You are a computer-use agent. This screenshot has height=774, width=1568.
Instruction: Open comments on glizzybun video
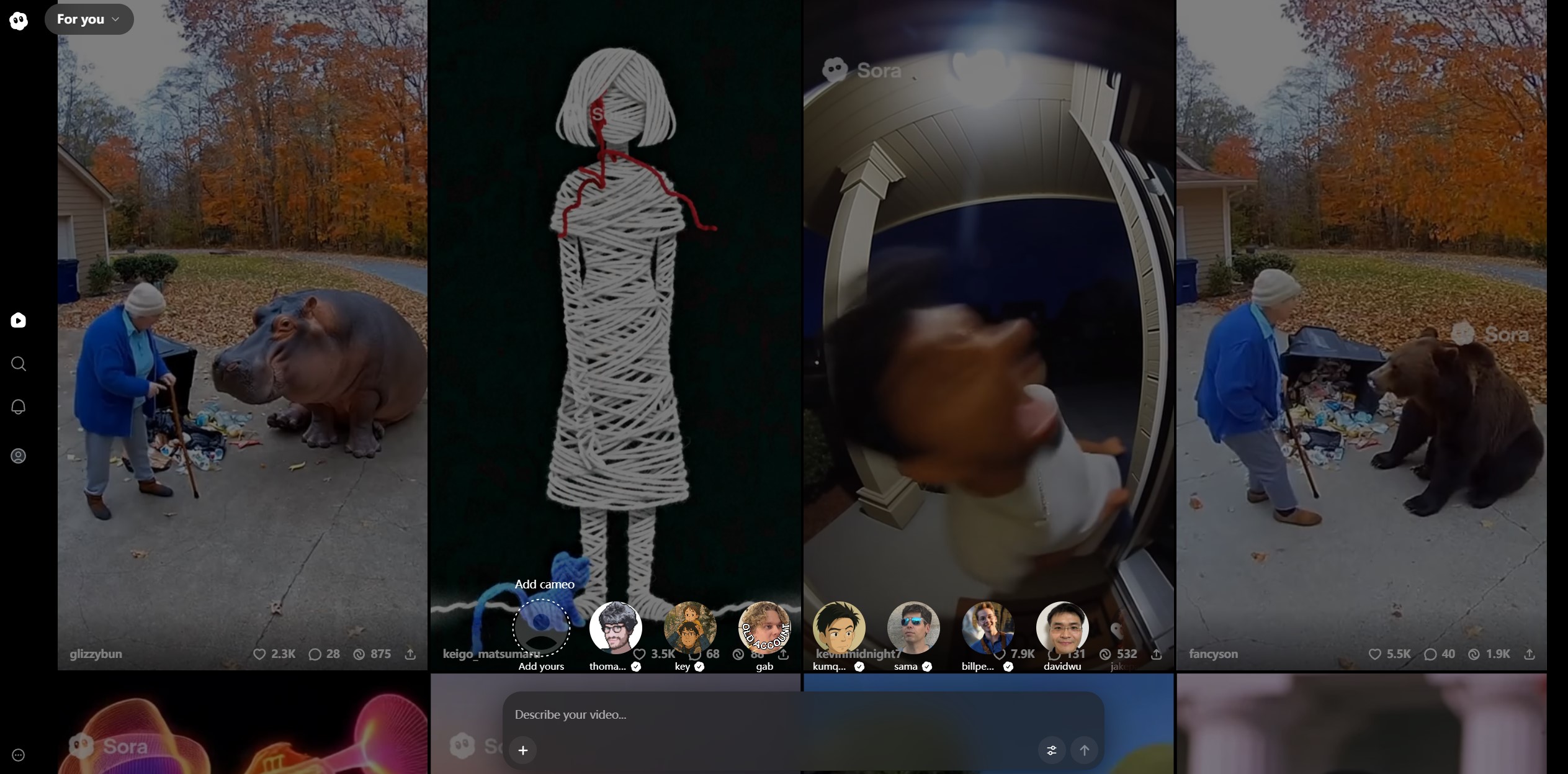coord(315,654)
